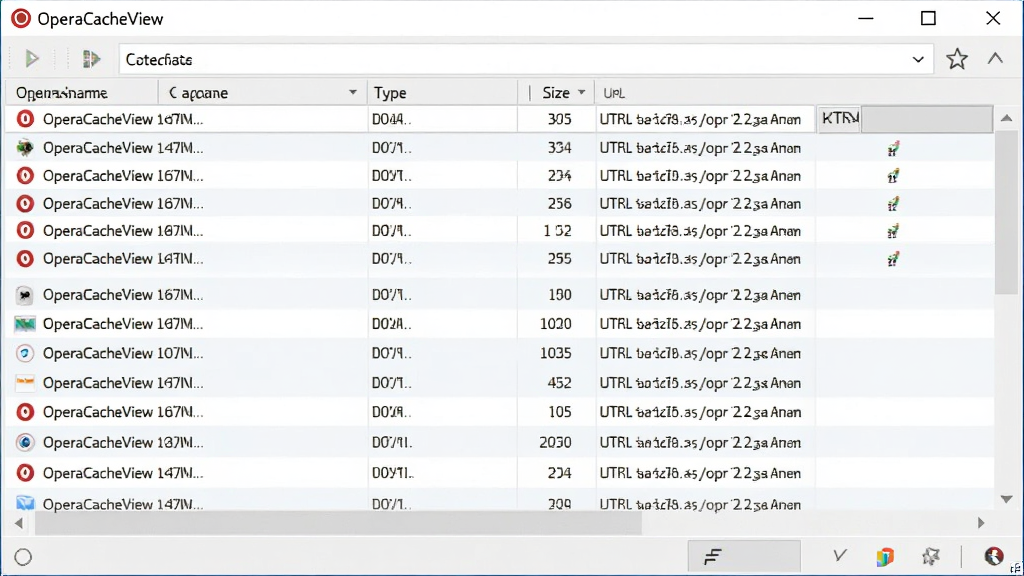Image resolution: width=1024 pixels, height=576 pixels.
Task: Click the green picture thumbnail in the 1020 row
Action: click(x=25, y=324)
